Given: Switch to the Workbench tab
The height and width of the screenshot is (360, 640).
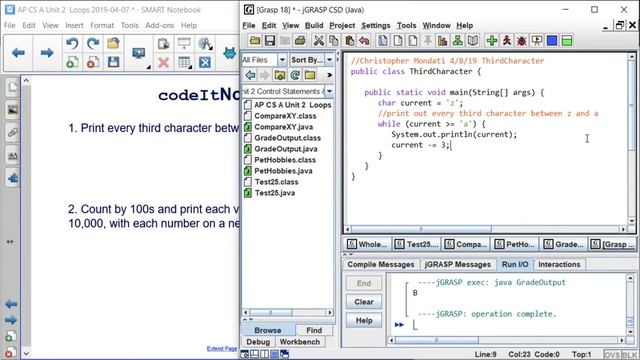Looking at the screenshot, I should [x=300, y=342].
